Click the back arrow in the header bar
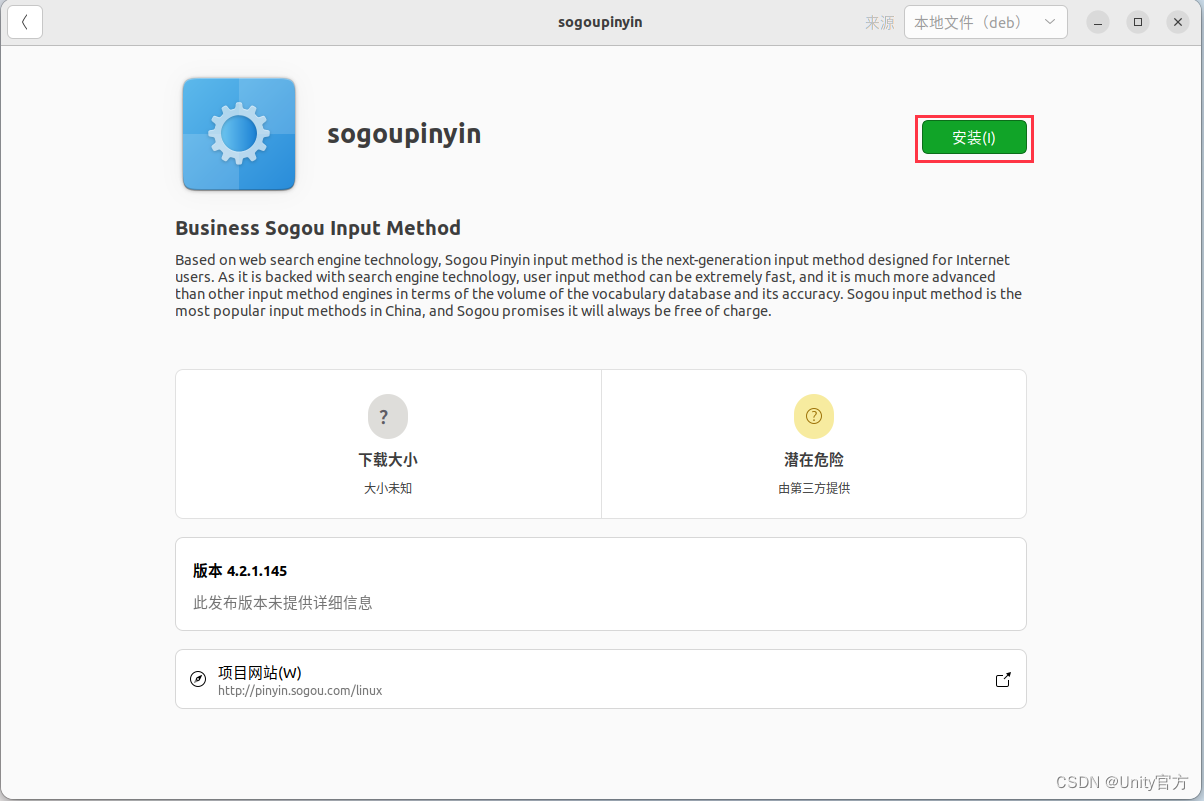1204x801 pixels. click(x=25, y=22)
